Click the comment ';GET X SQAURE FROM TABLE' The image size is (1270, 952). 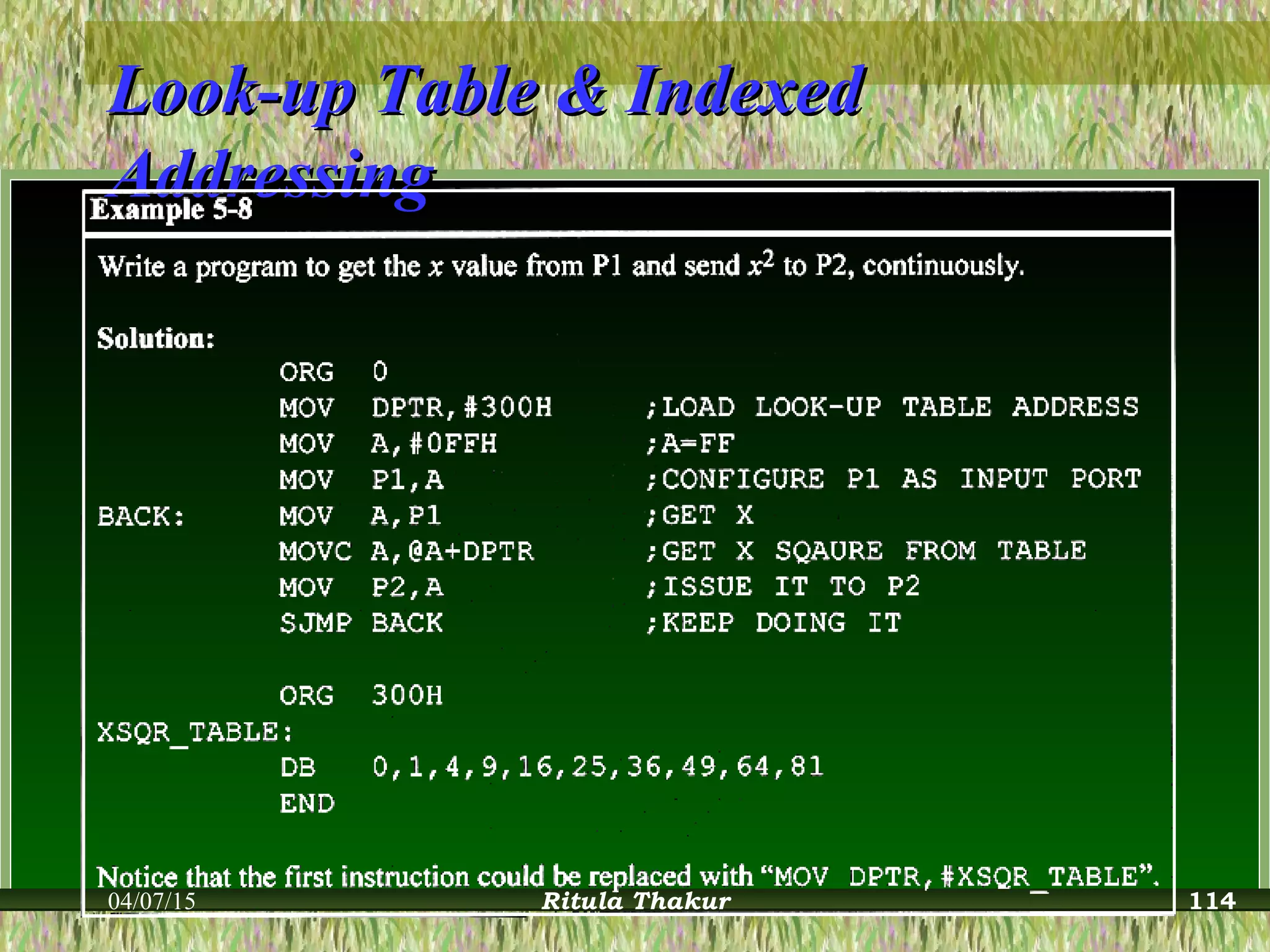point(866,551)
